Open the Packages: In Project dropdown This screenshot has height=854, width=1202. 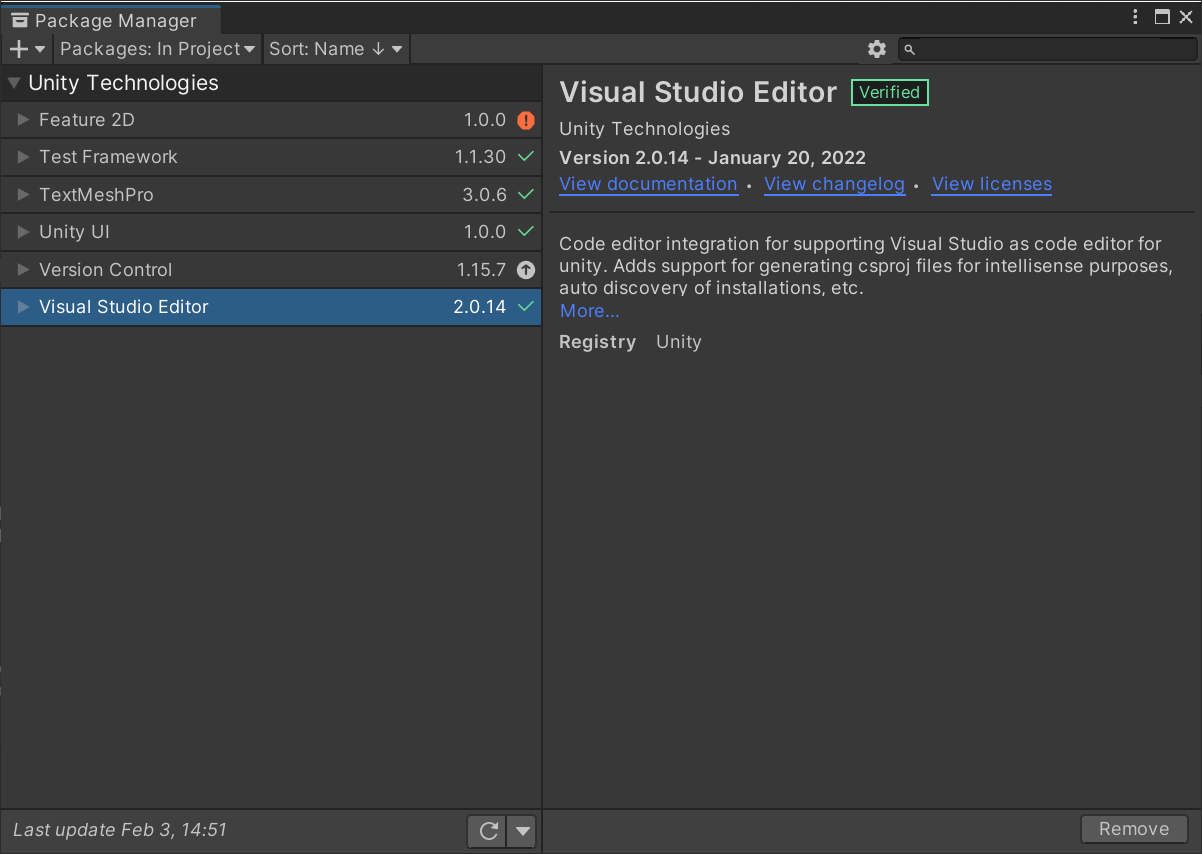157,49
